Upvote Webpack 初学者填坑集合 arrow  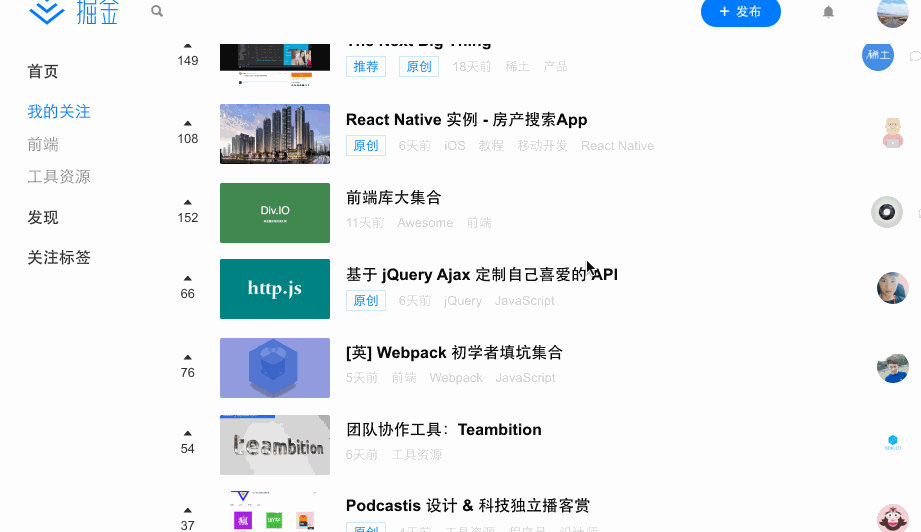click(187, 357)
